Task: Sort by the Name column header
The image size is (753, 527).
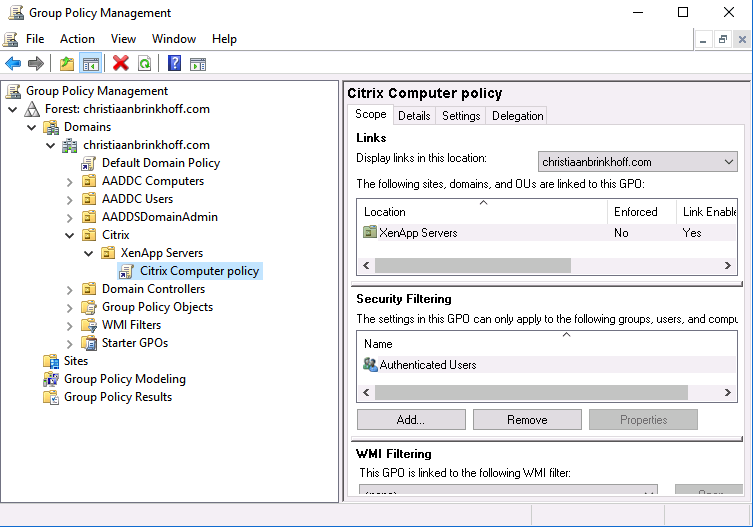Action: (547, 344)
